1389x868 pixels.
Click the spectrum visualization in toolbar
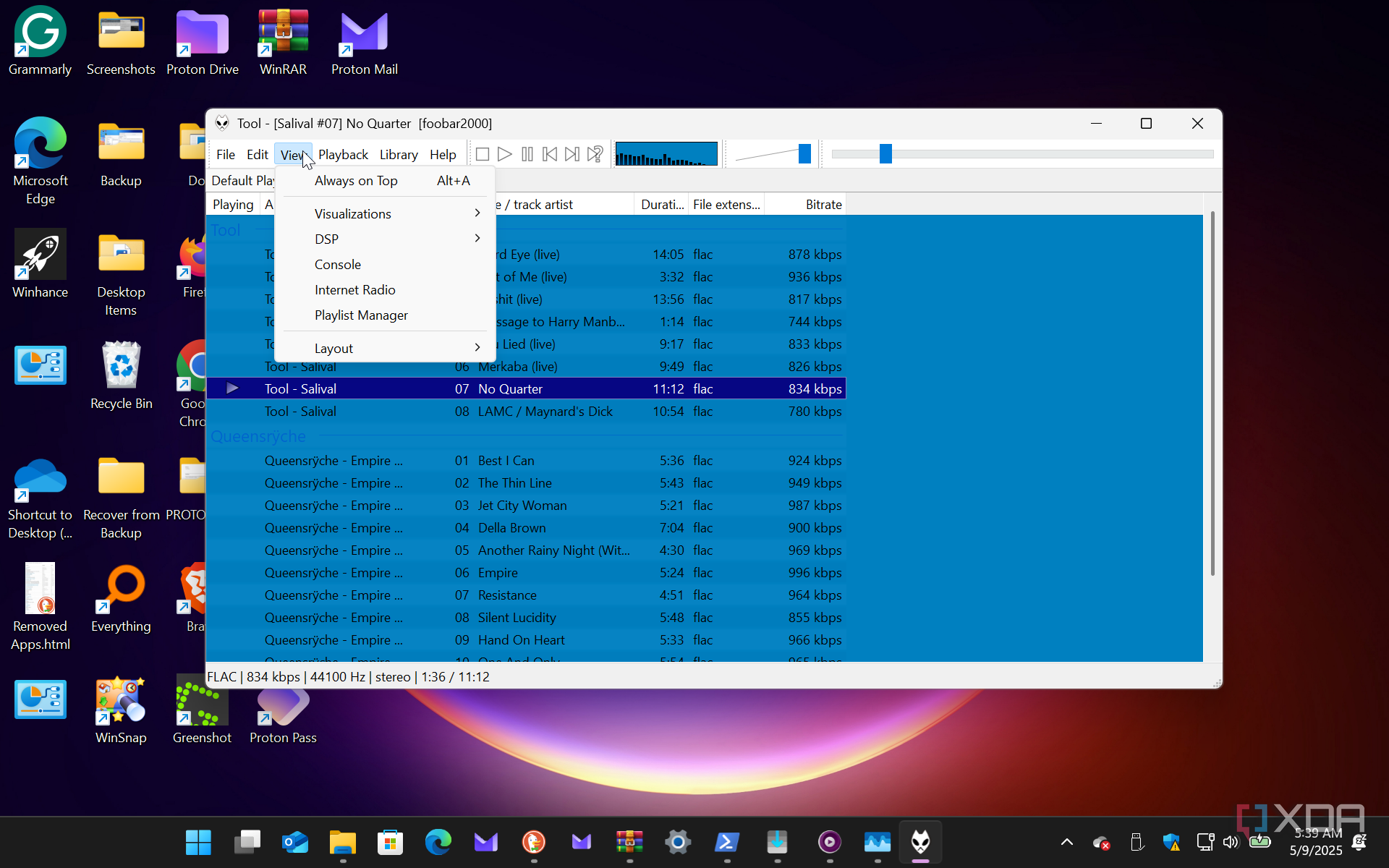(x=666, y=154)
